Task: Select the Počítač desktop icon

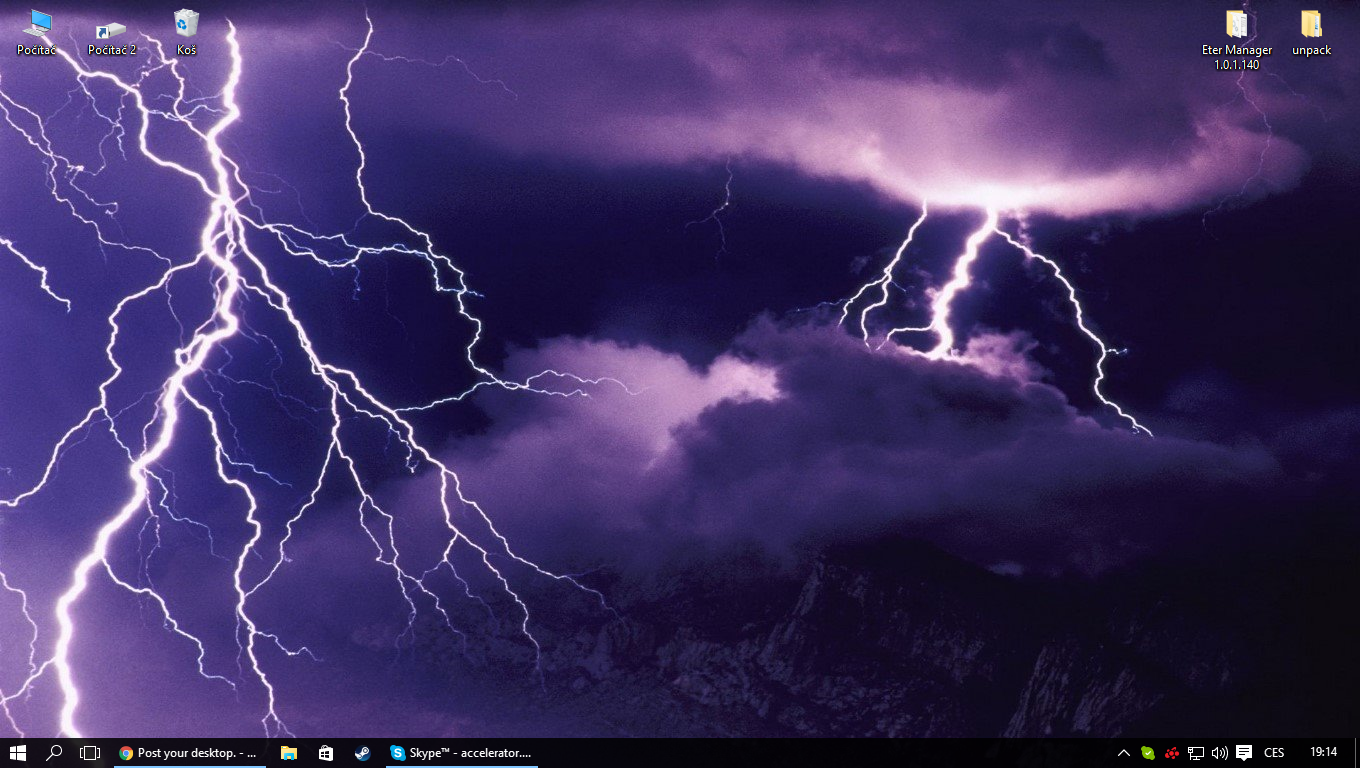Action: point(37,32)
